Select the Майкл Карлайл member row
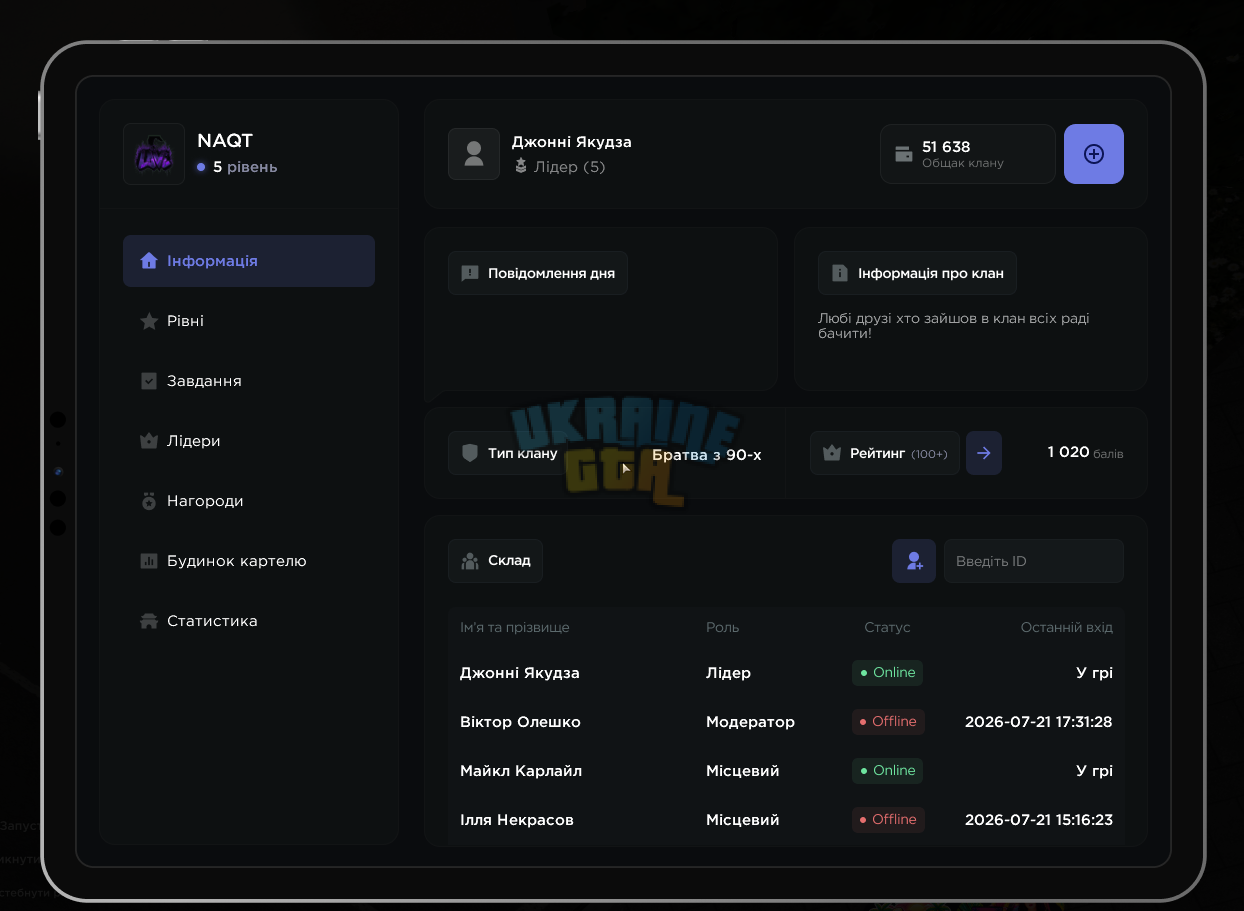 pos(786,771)
